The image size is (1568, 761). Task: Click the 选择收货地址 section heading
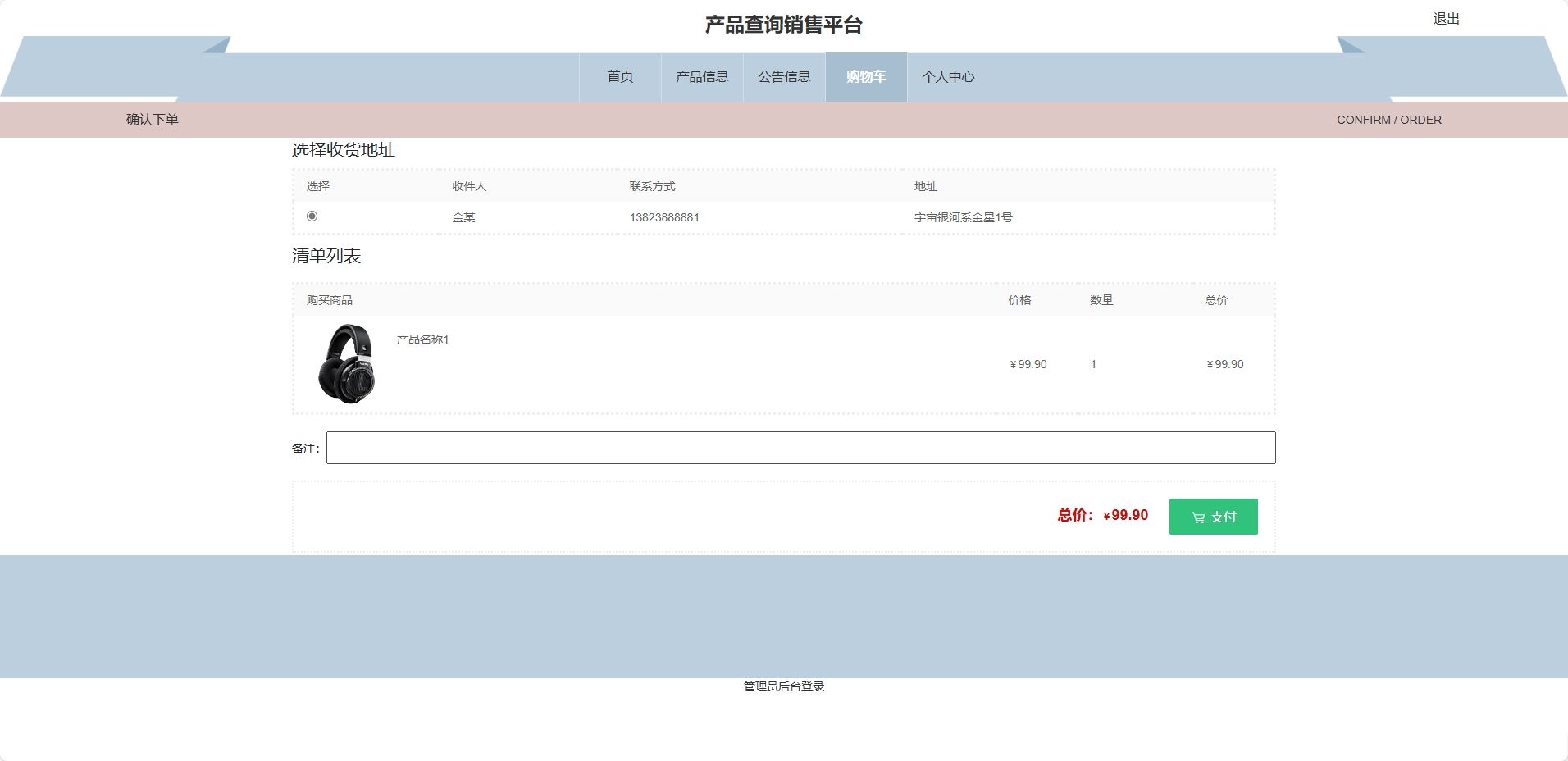click(x=343, y=150)
